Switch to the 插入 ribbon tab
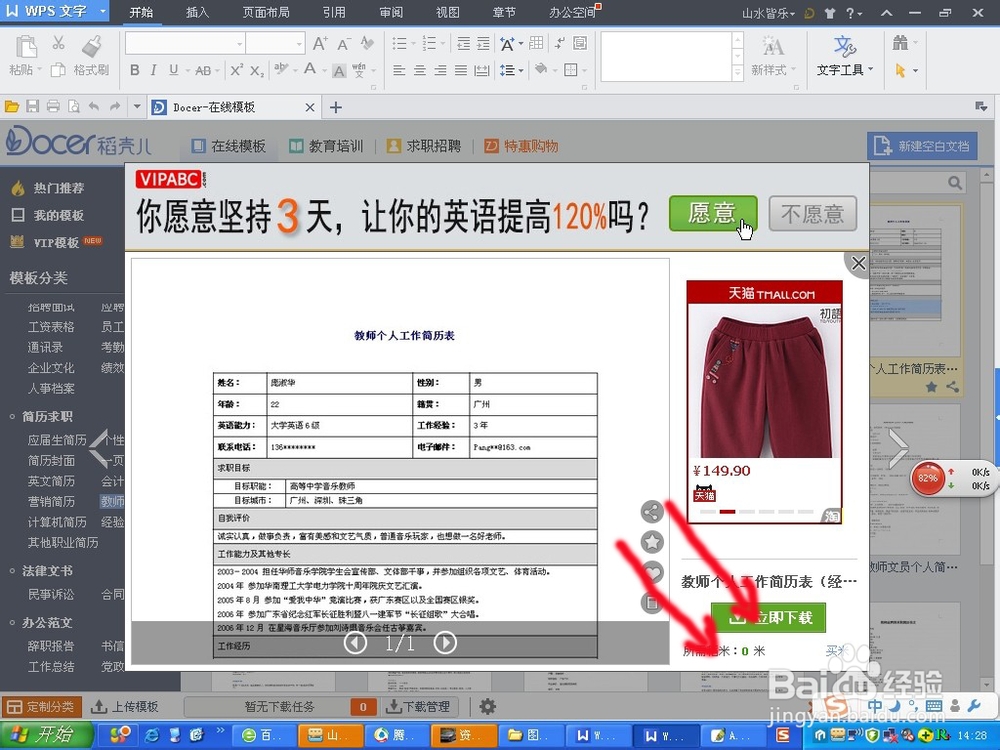Screen dimensions: 1000x750 tap(197, 12)
